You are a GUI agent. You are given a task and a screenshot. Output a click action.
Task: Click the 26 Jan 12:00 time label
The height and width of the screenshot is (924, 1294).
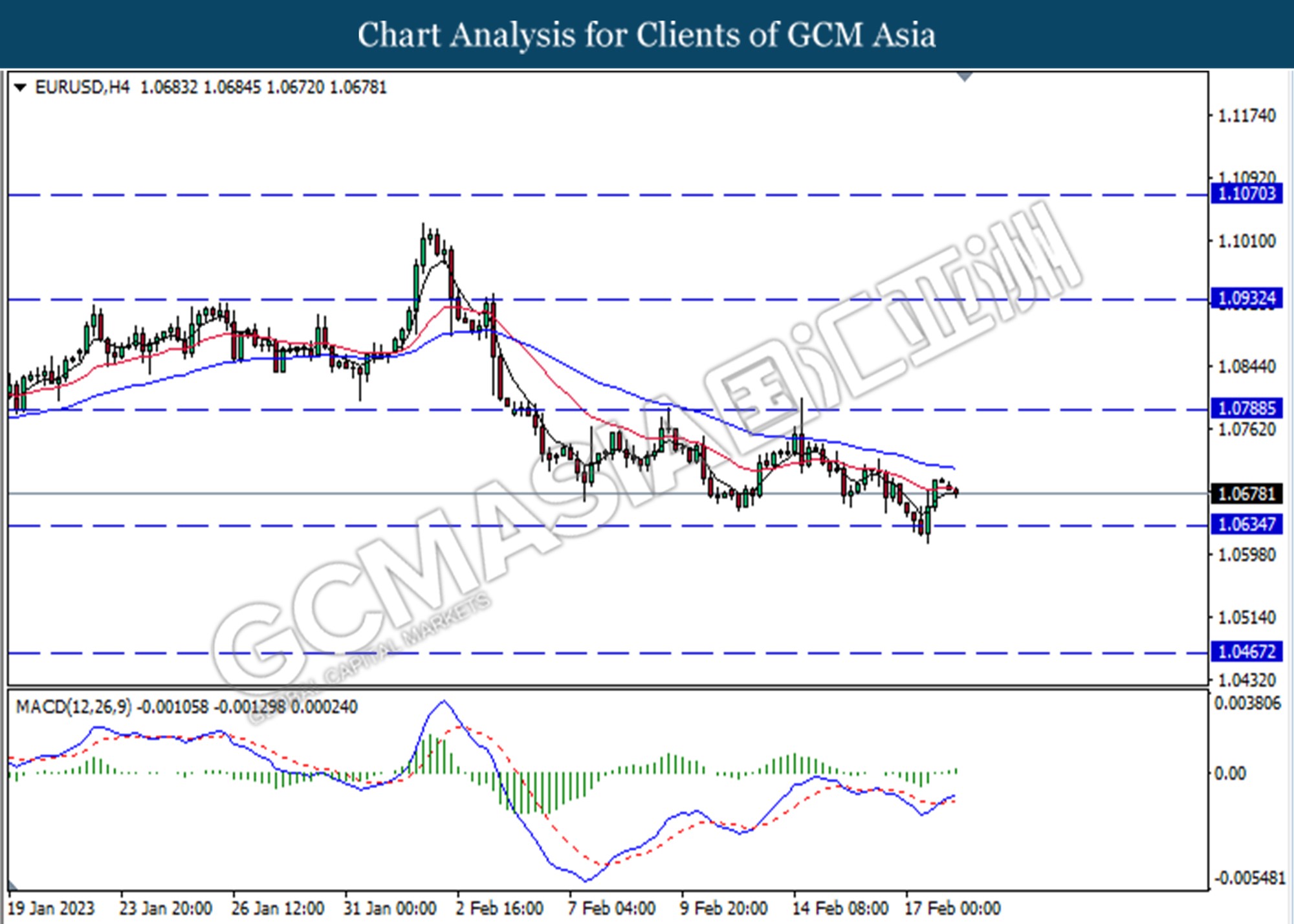point(278,908)
